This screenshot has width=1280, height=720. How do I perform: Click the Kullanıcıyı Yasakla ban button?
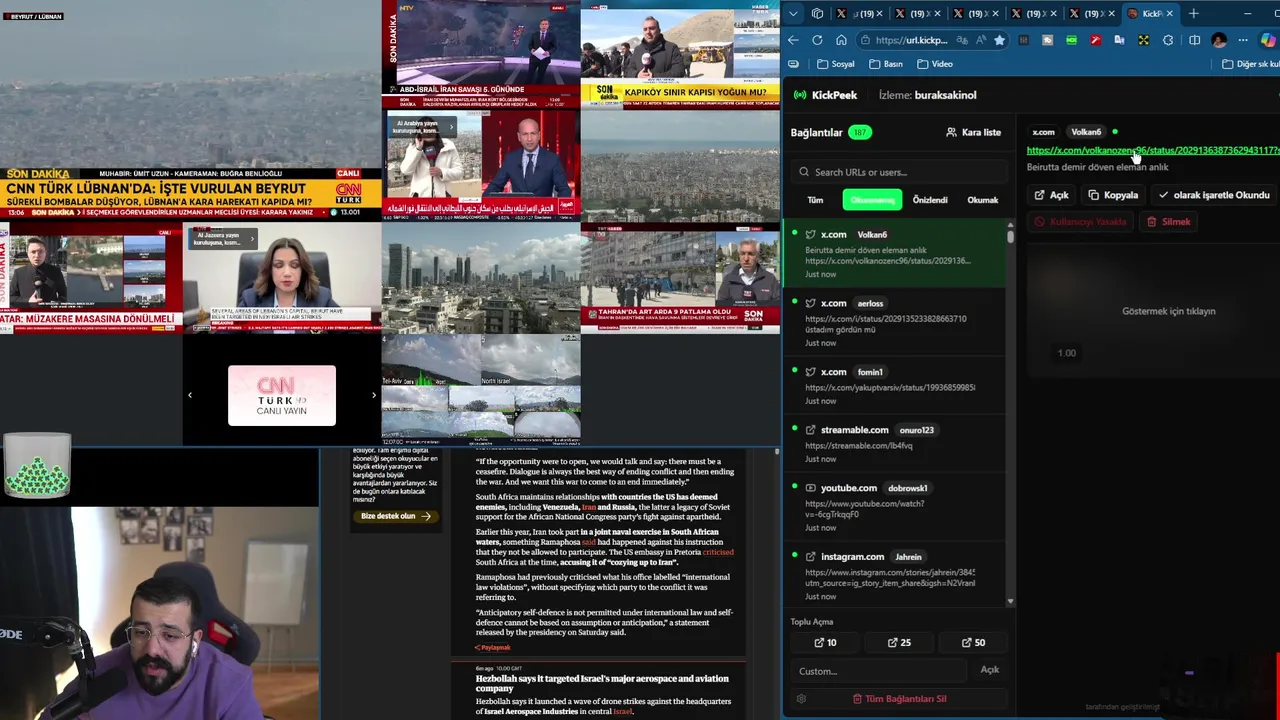[x=1080, y=222]
